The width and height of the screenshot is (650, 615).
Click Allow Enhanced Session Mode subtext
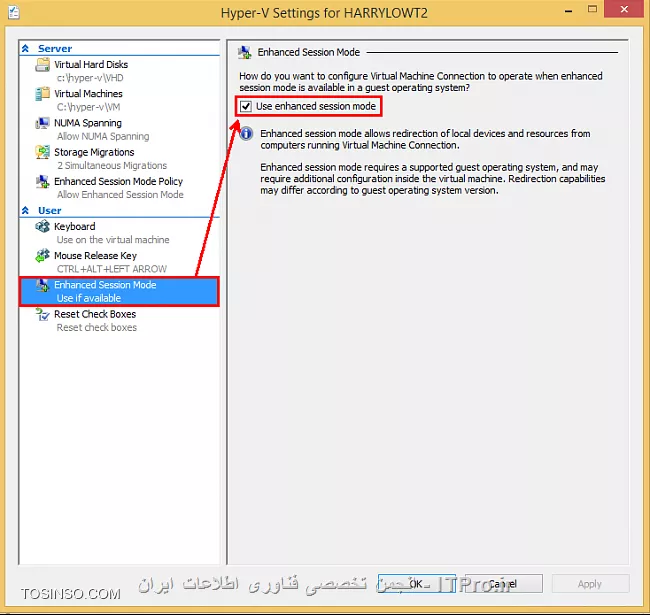point(120,195)
